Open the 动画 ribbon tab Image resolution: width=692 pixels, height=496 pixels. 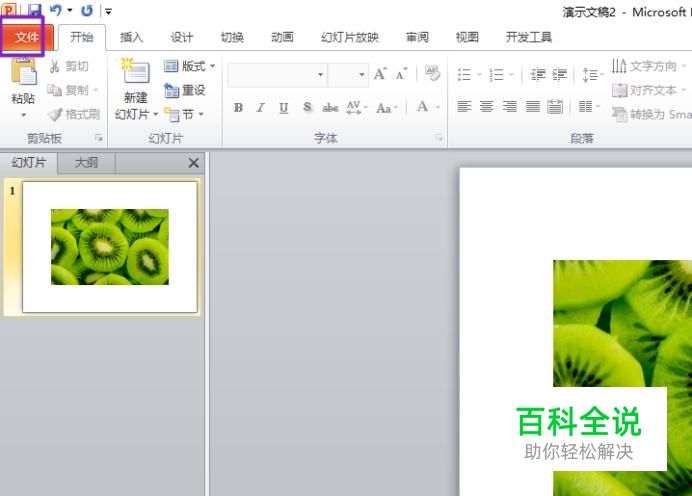tap(282, 38)
